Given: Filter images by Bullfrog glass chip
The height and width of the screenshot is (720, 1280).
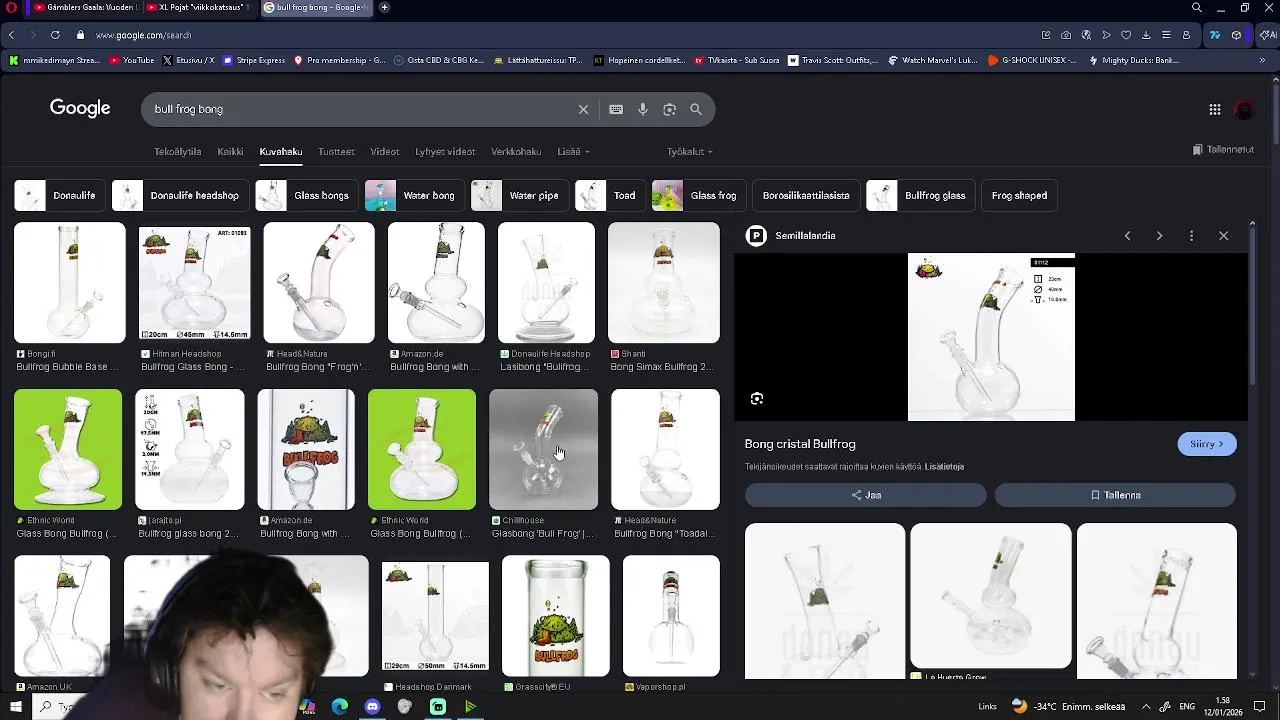Looking at the screenshot, I should (x=920, y=196).
